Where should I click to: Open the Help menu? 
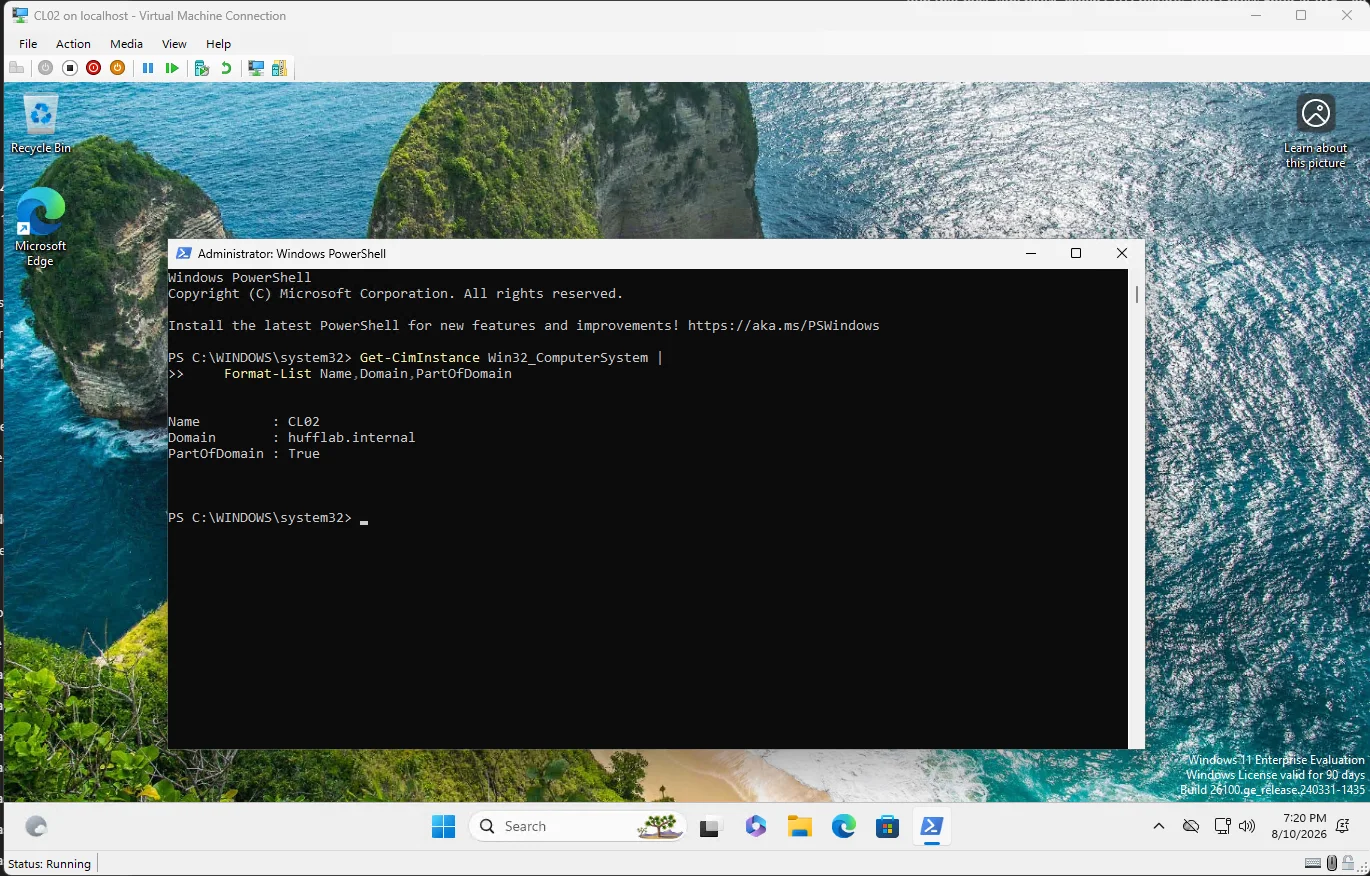[218, 44]
